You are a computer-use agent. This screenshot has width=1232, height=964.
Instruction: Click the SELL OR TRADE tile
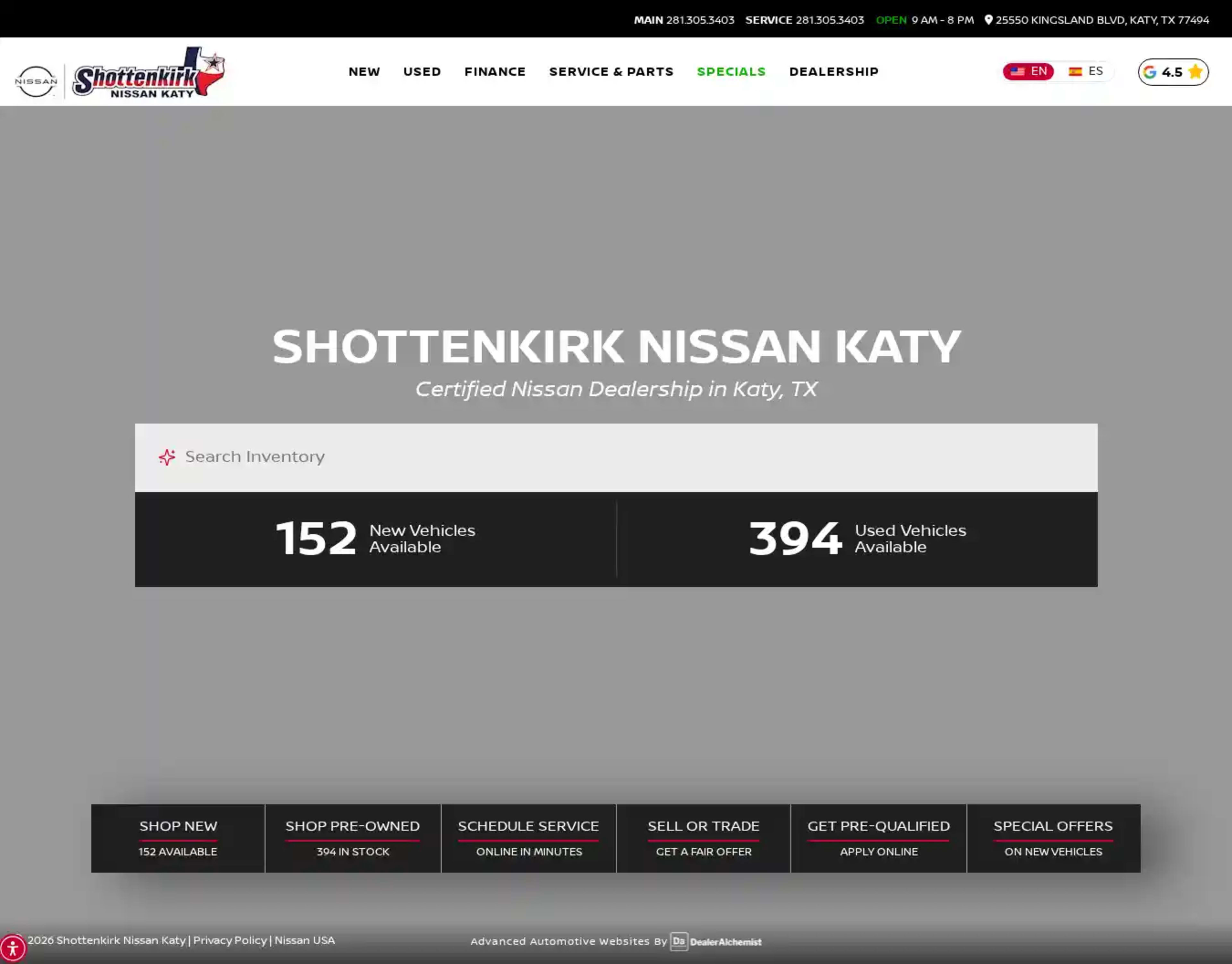(x=703, y=838)
